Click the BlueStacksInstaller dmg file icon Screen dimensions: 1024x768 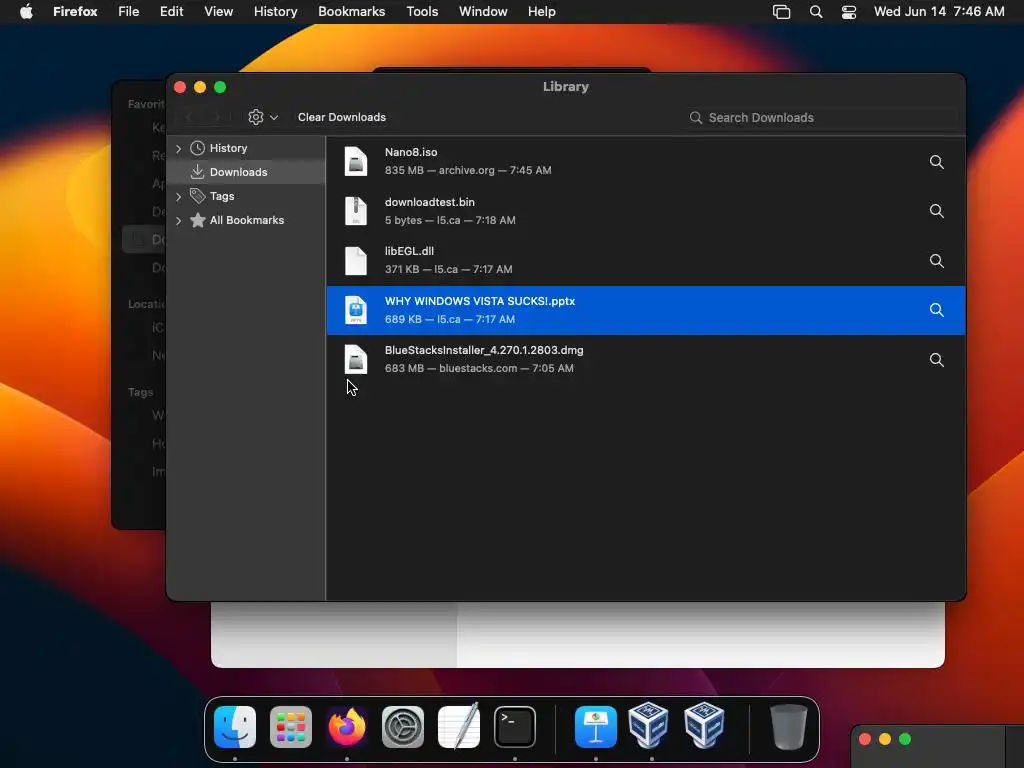click(x=356, y=359)
